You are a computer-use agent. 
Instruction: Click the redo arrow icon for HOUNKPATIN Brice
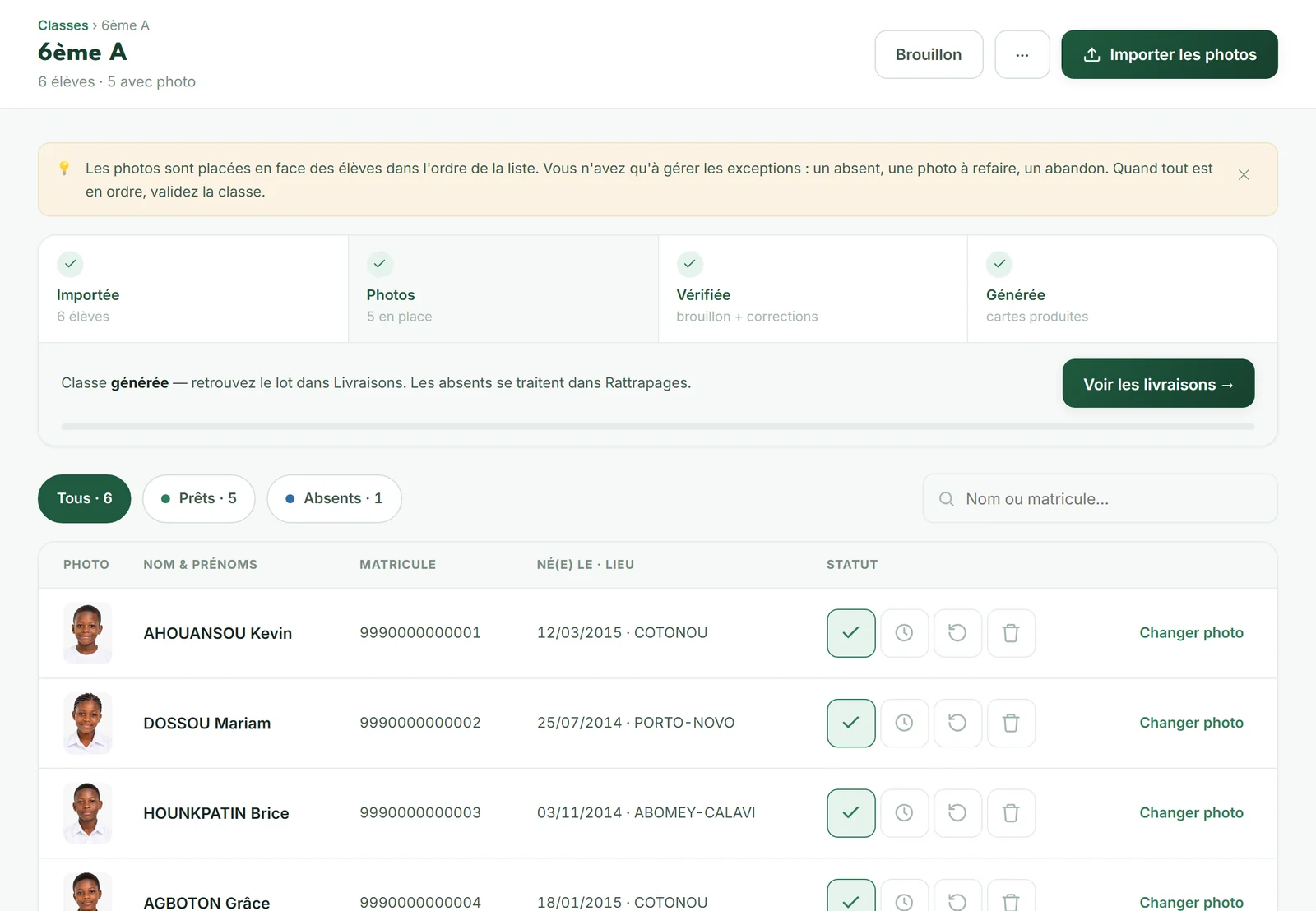coord(957,813)
